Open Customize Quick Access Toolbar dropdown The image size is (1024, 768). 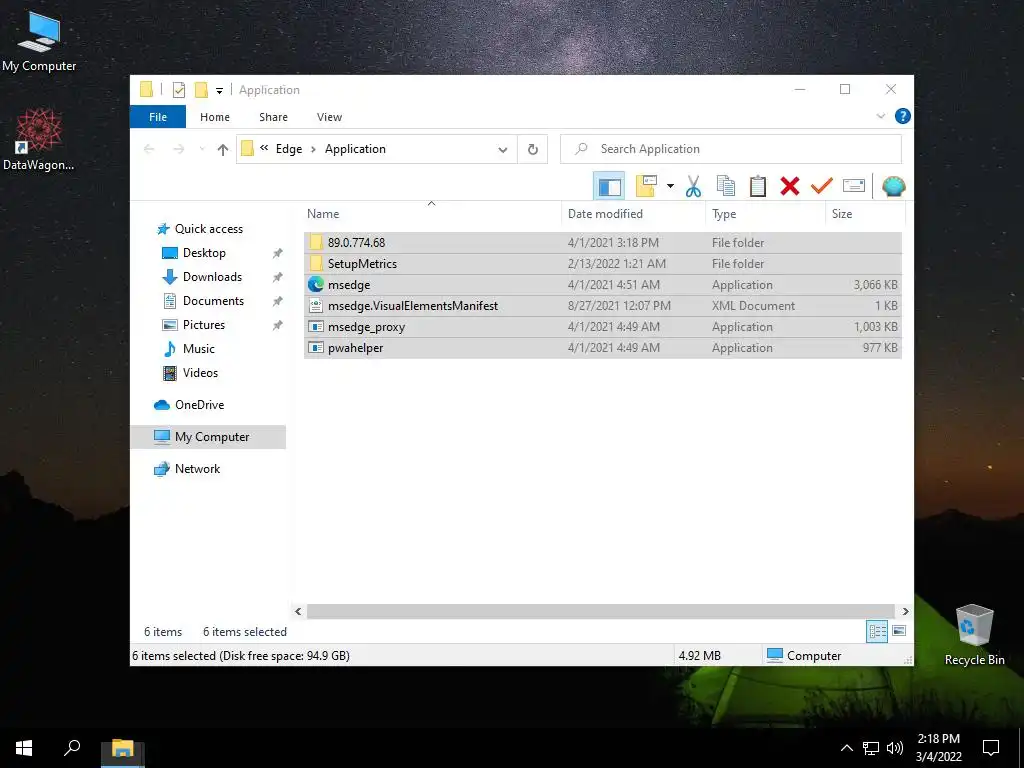coord(219,91)
